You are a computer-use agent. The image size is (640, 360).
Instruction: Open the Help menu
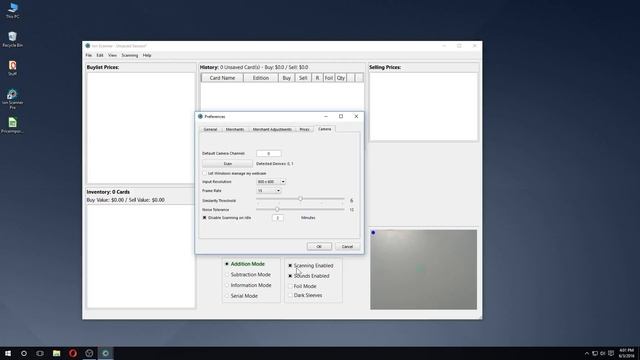tap(147, 55)
